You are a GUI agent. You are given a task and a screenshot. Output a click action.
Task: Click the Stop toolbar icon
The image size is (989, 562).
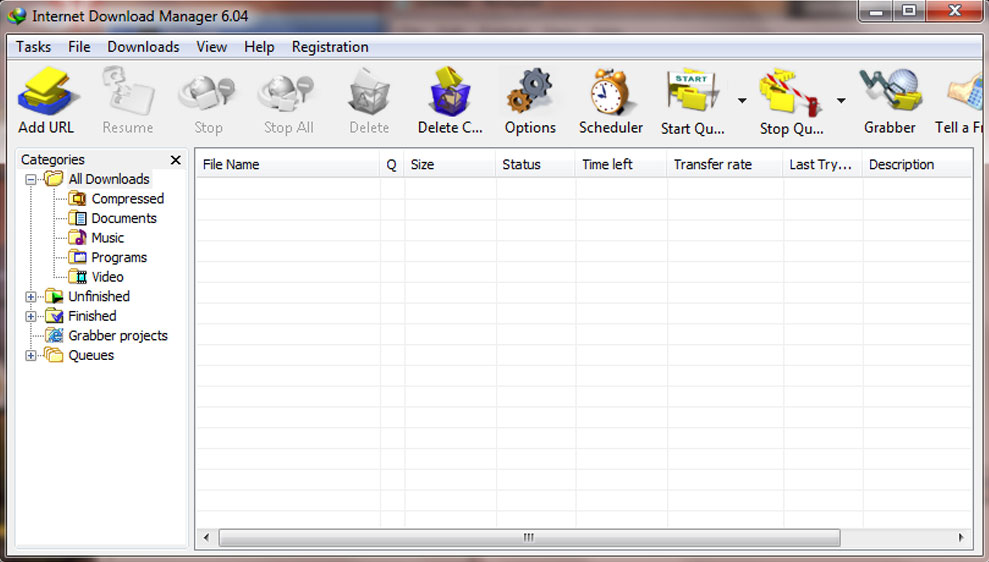tap(208, 93)
